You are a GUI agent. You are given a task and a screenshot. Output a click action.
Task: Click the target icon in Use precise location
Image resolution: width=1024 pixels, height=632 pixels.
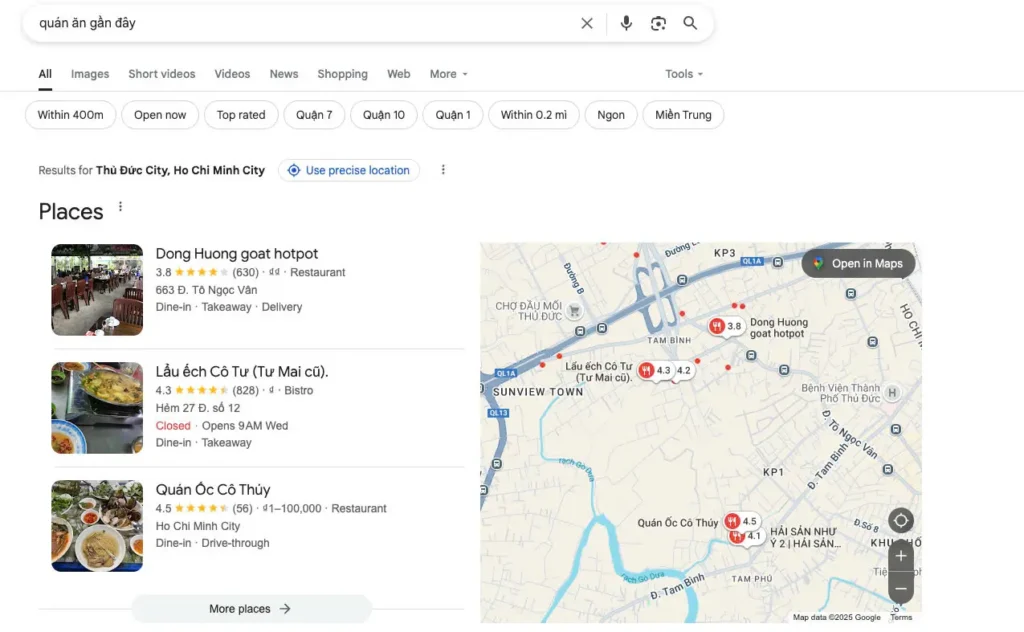(294, 170)
